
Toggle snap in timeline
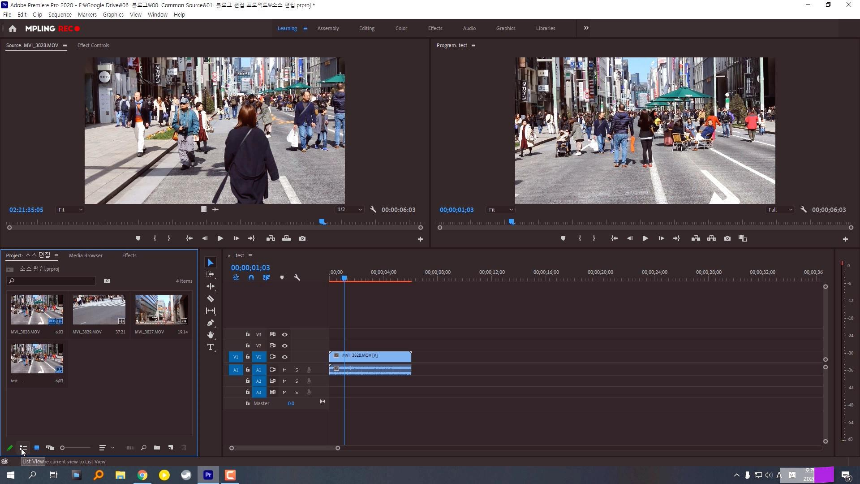251,277
